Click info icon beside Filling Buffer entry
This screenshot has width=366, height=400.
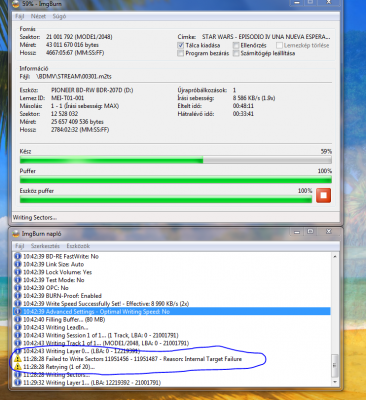pyautogui.click(x=18, y=319)
